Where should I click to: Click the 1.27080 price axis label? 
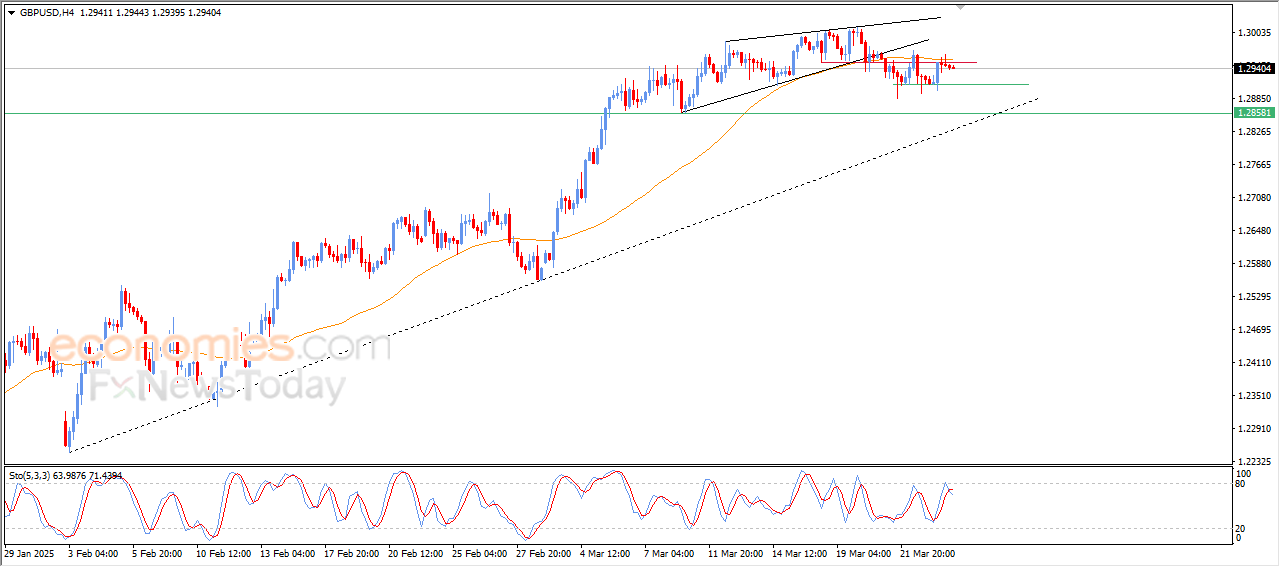pyautogui.click(x=1254, y=198)
